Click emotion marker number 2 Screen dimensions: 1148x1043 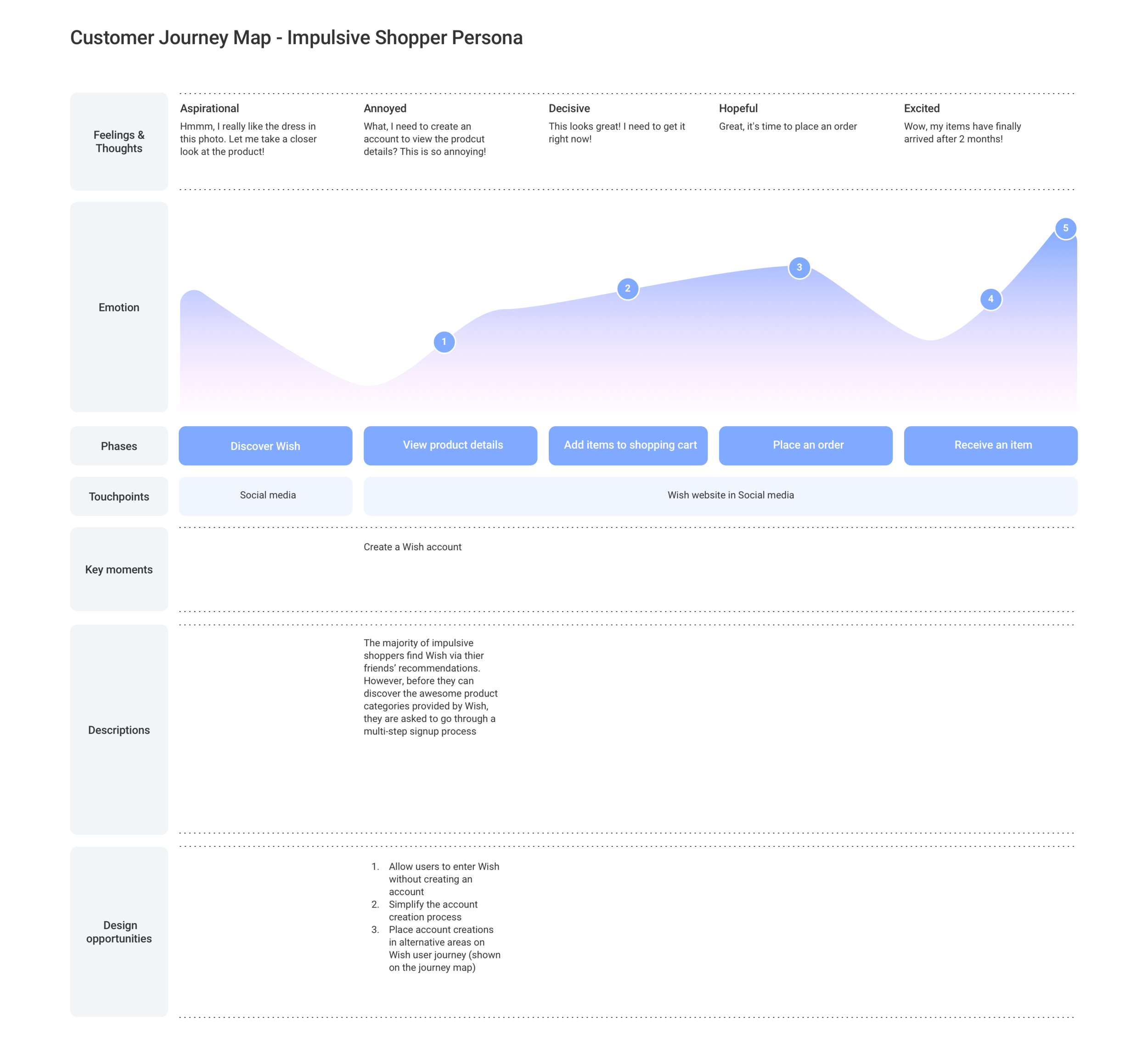628,288
